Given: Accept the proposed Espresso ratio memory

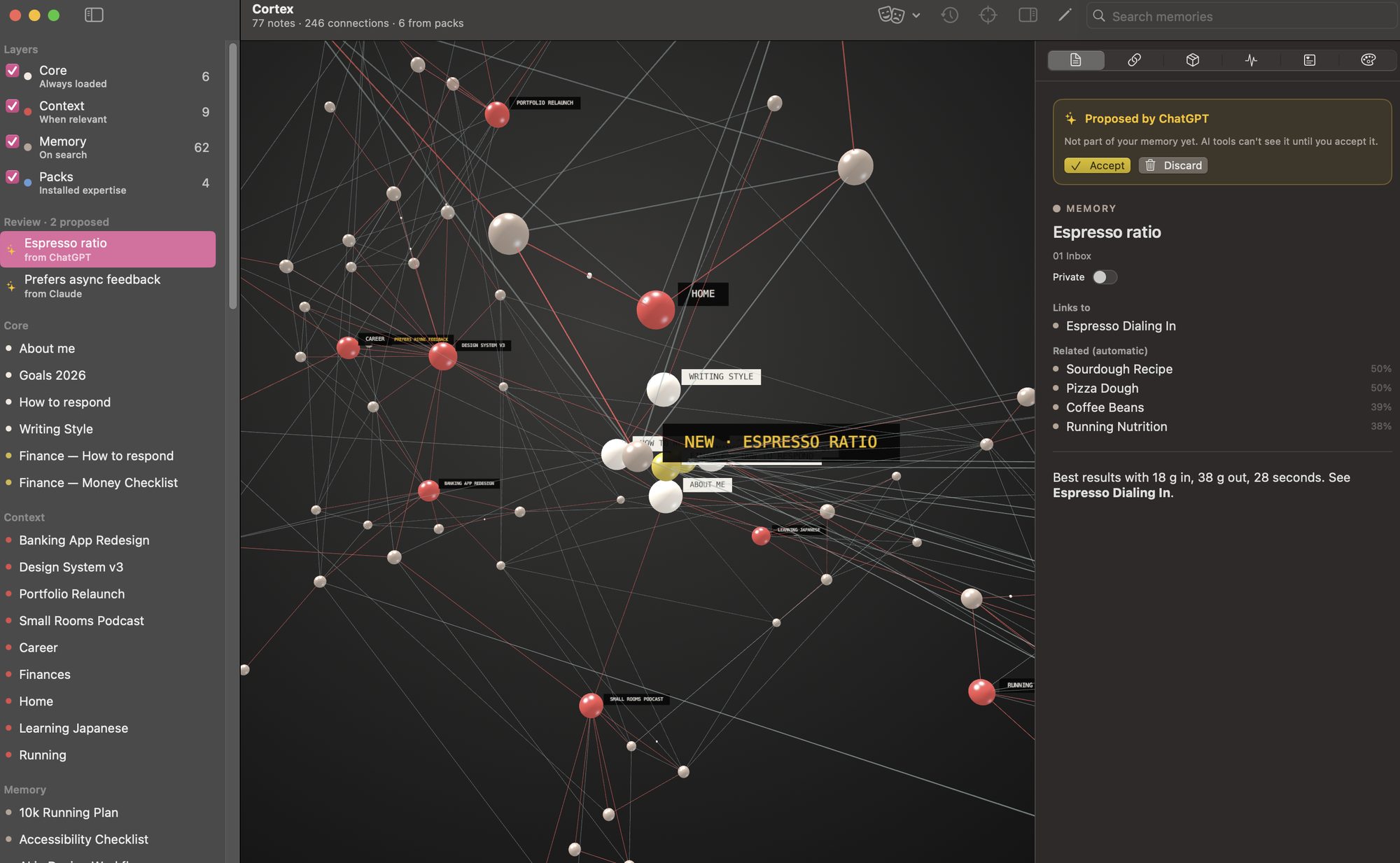Looking at the screenshot, I should click(x=1097, y=165).
